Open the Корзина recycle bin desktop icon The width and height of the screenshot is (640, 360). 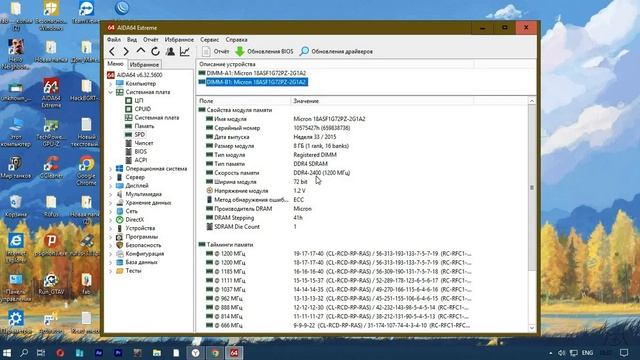point(16,206)
